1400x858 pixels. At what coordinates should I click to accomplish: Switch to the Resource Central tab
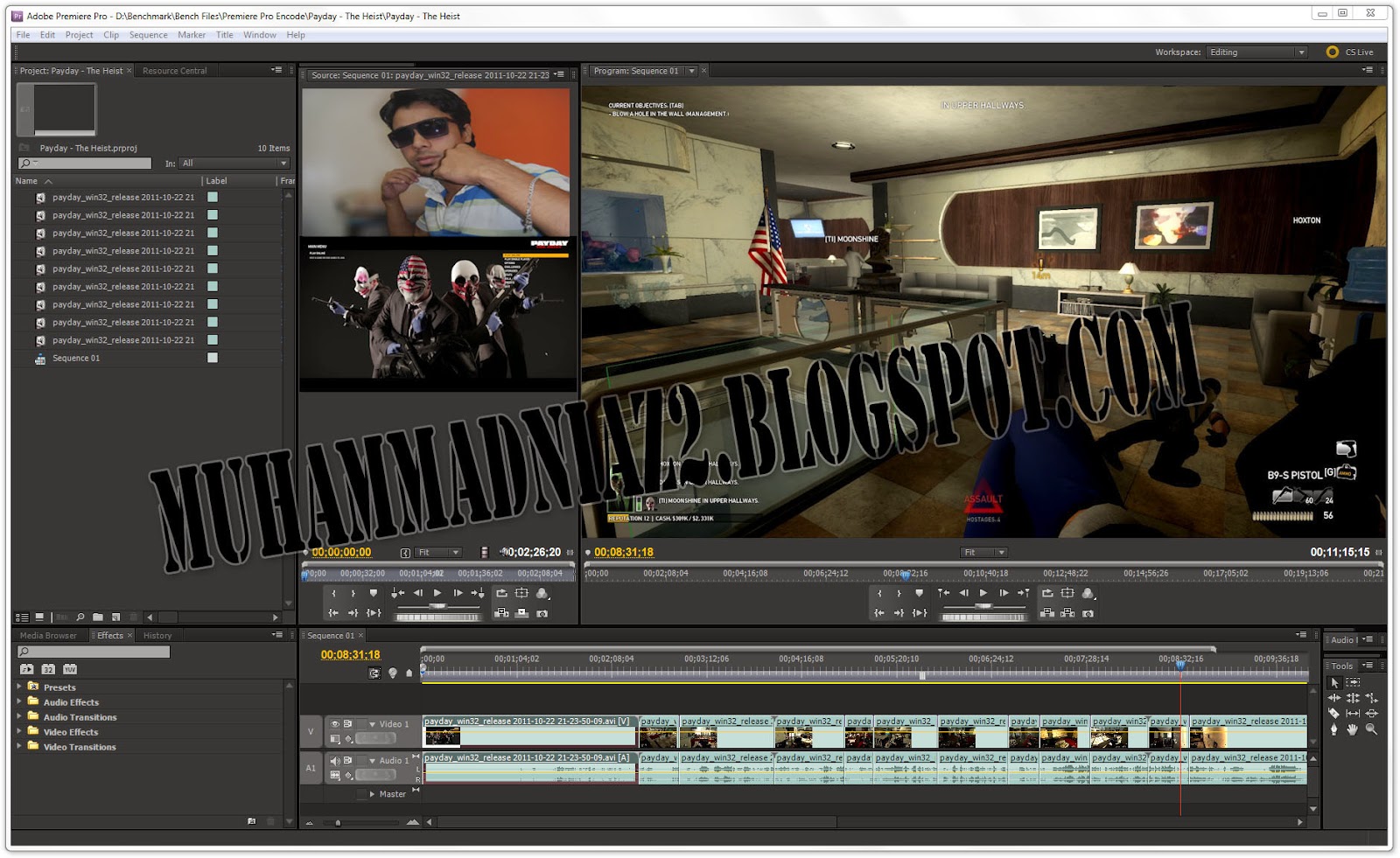[175, 71]
